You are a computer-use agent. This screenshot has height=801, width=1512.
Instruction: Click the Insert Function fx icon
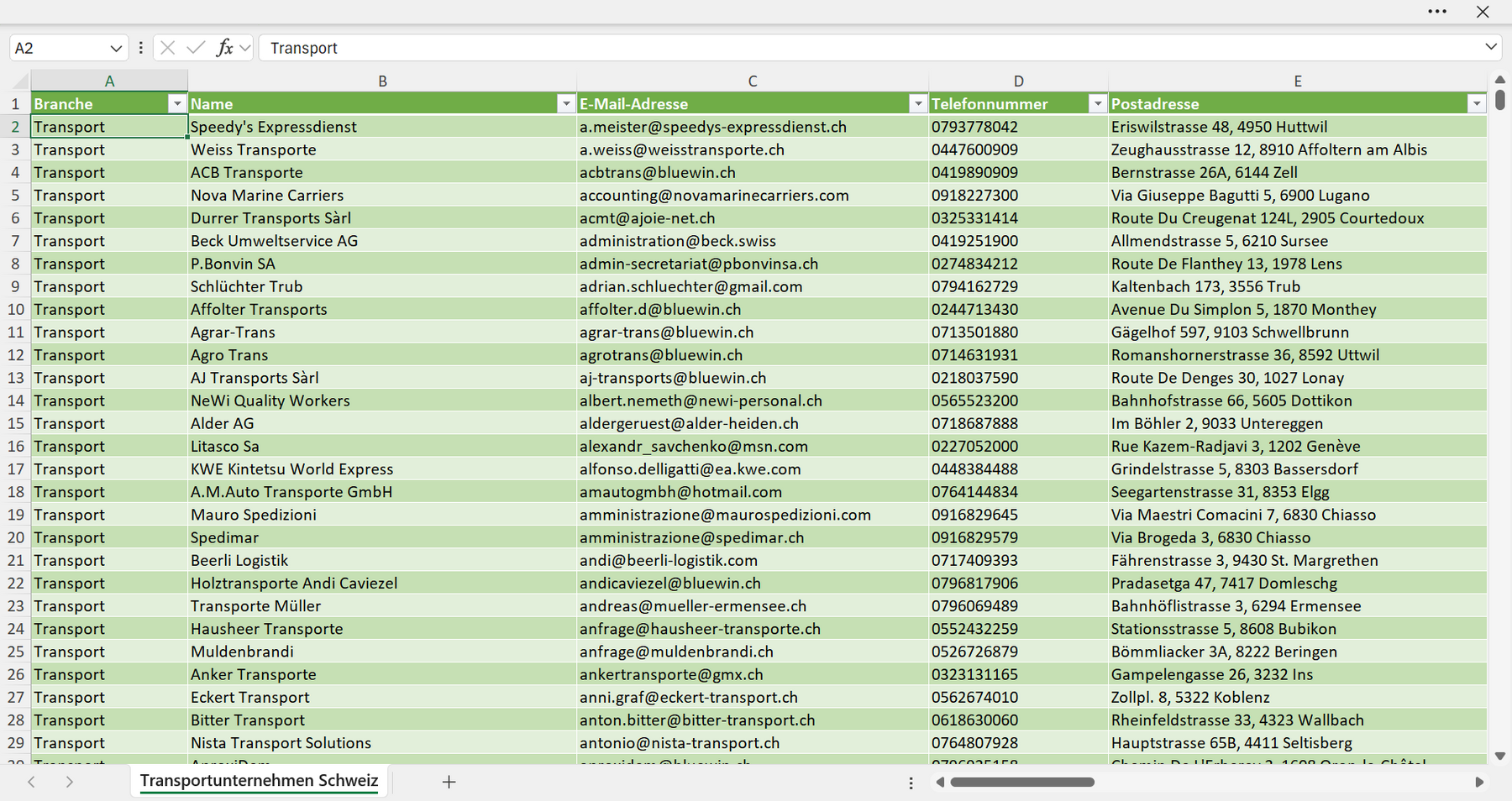click(x=224, y=48)
